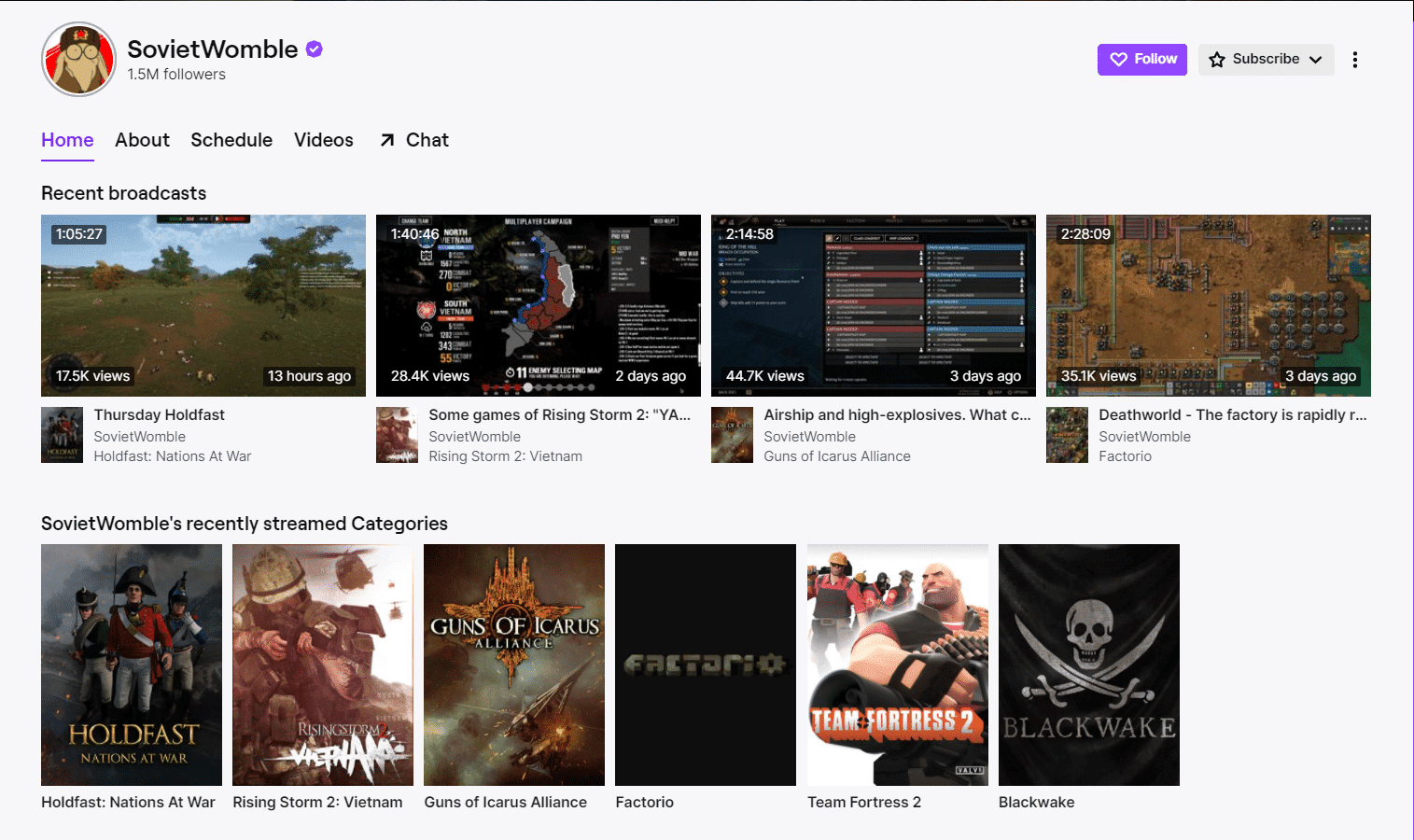
Task: Click SovietWomble name under Thursday Holdfast
Action: point(140,436)
